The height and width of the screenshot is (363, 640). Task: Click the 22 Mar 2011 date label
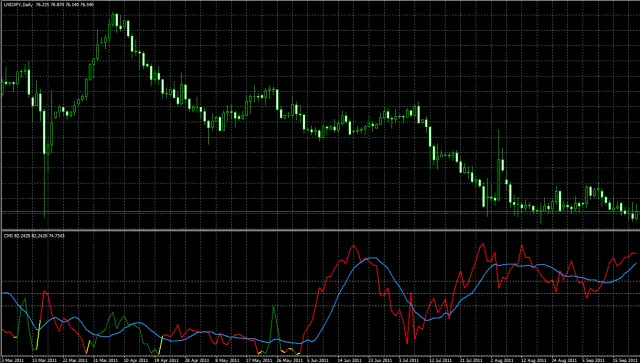coord(75,360)
